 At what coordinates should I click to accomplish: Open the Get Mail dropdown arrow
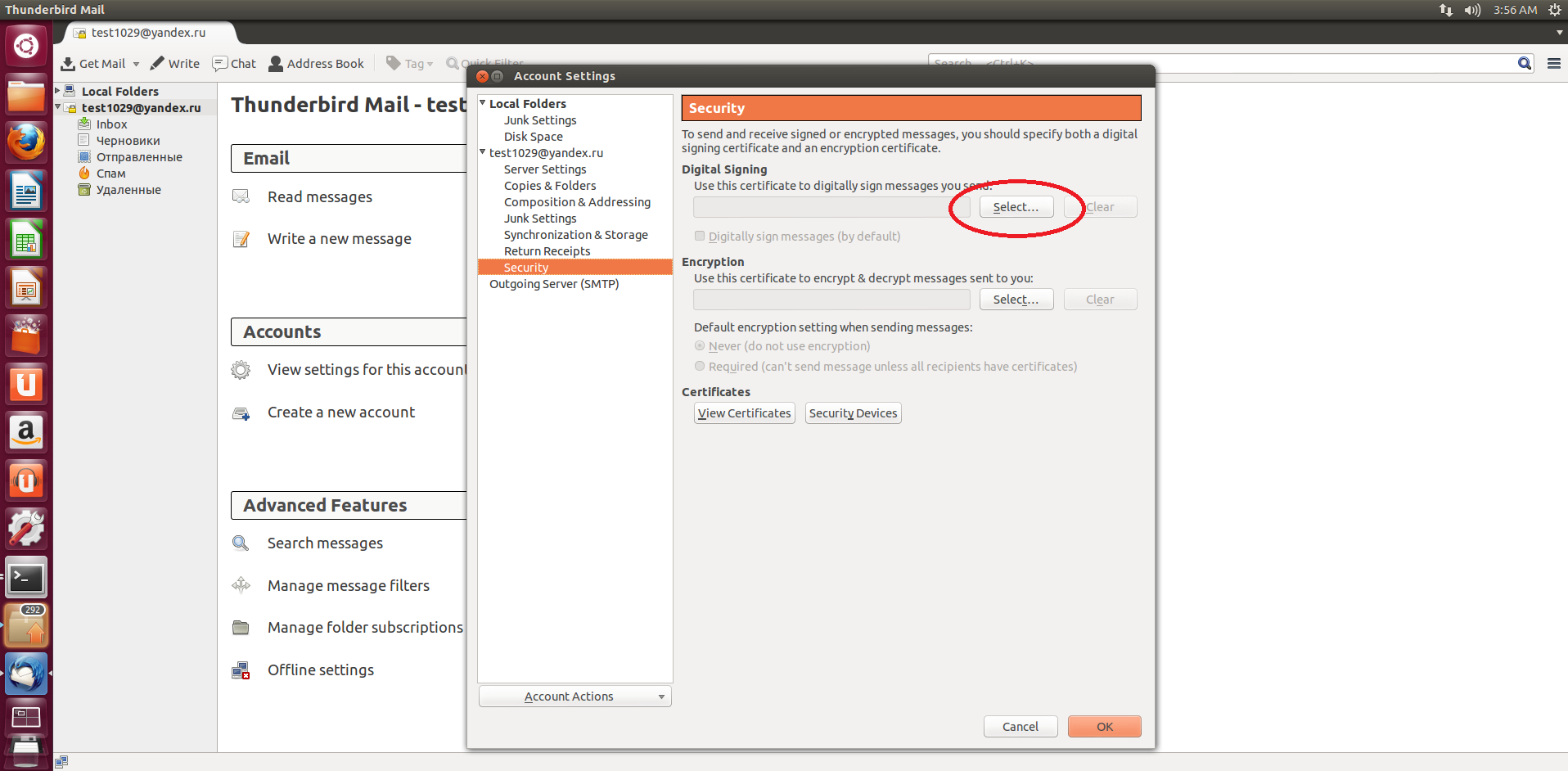[136, 64]
